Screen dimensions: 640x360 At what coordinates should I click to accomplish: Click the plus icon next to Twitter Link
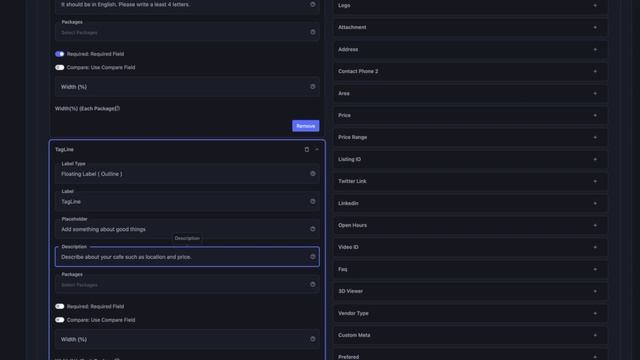click(595, 181)
